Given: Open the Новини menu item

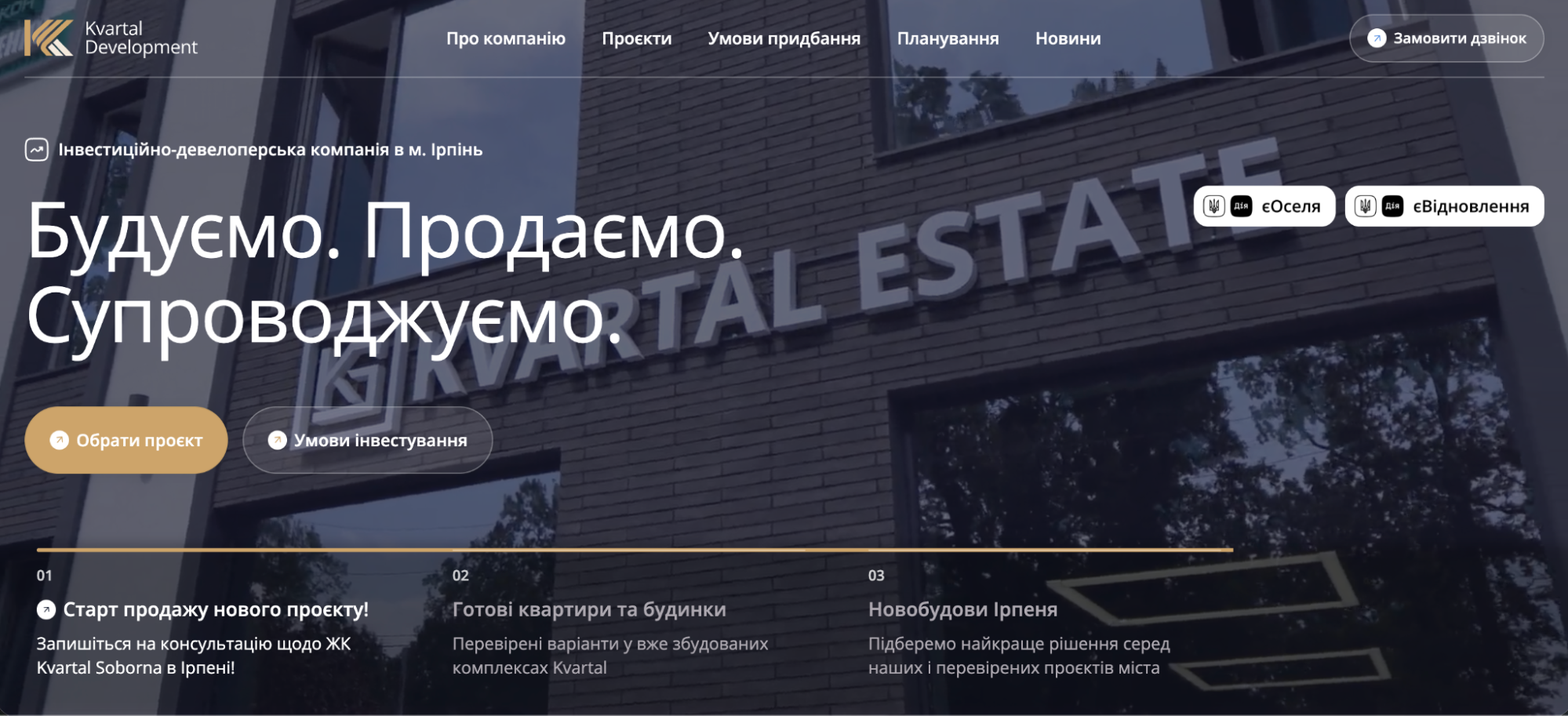Looking at the screenshot, I should coord(1068,37).
